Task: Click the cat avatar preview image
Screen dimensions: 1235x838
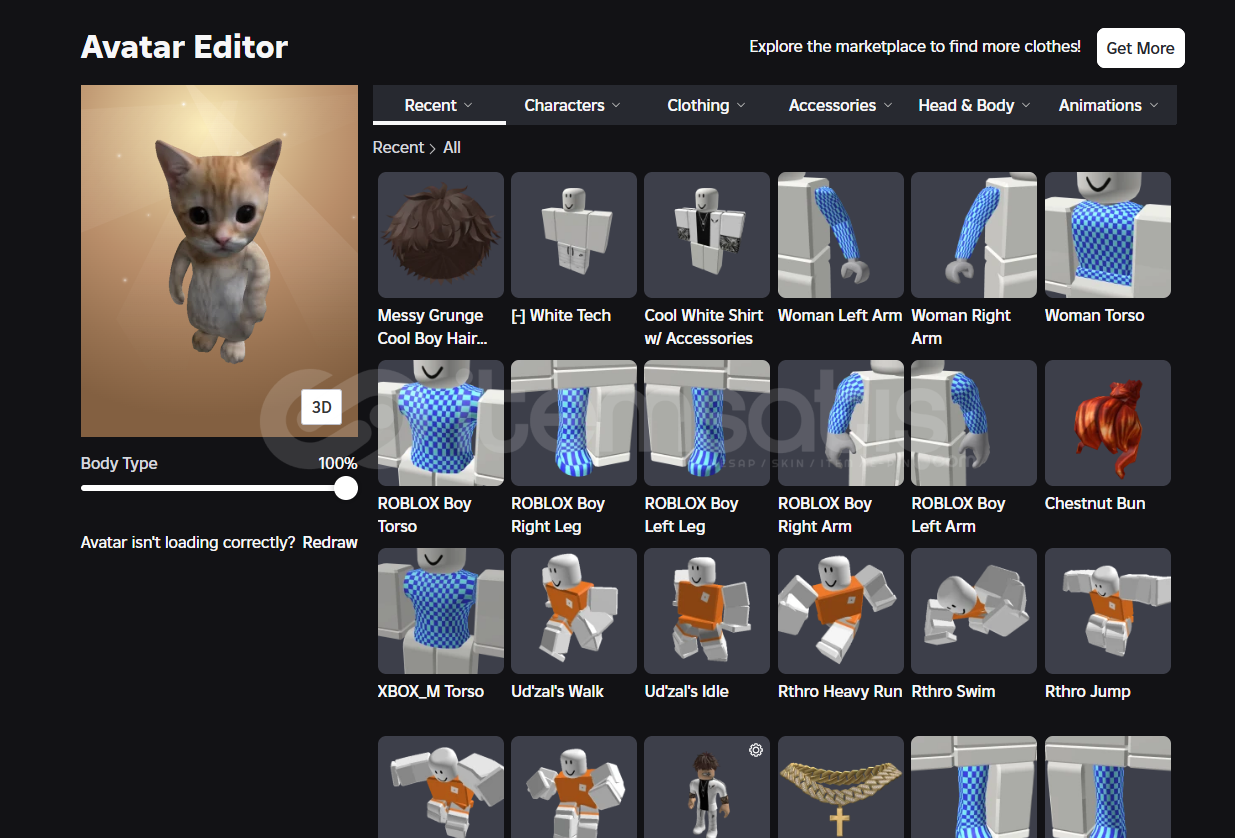Action: pos(219,261)
